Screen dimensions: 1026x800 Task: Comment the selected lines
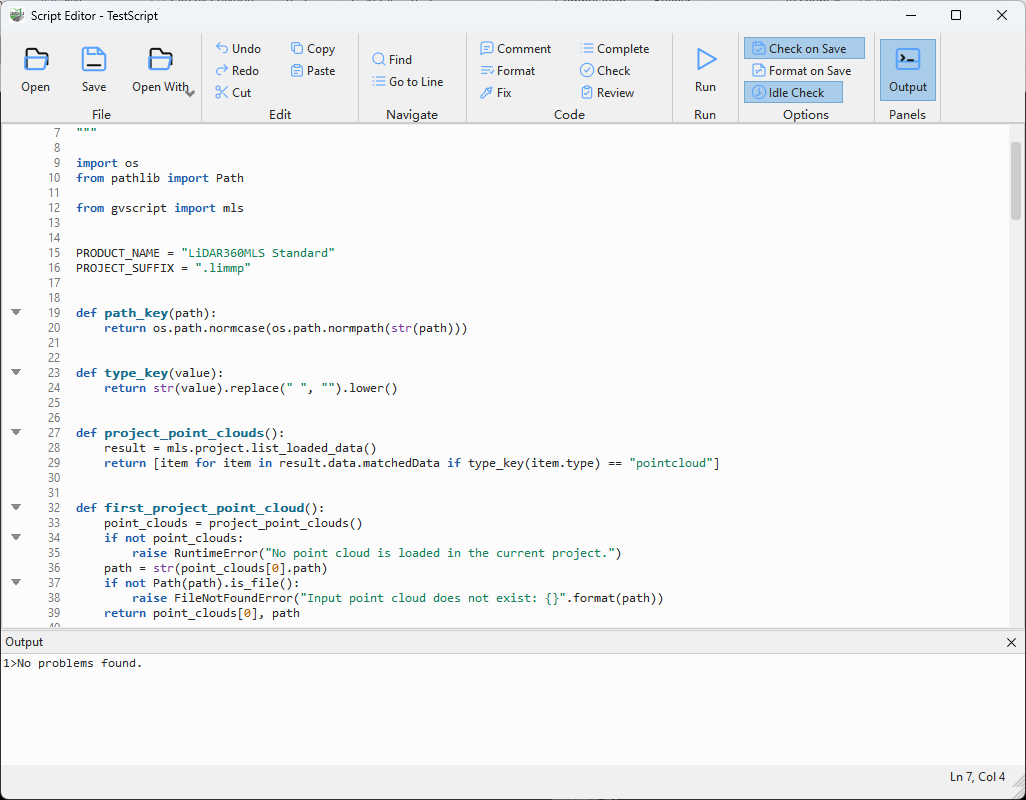pyautogui.click(x=516, y=48)
